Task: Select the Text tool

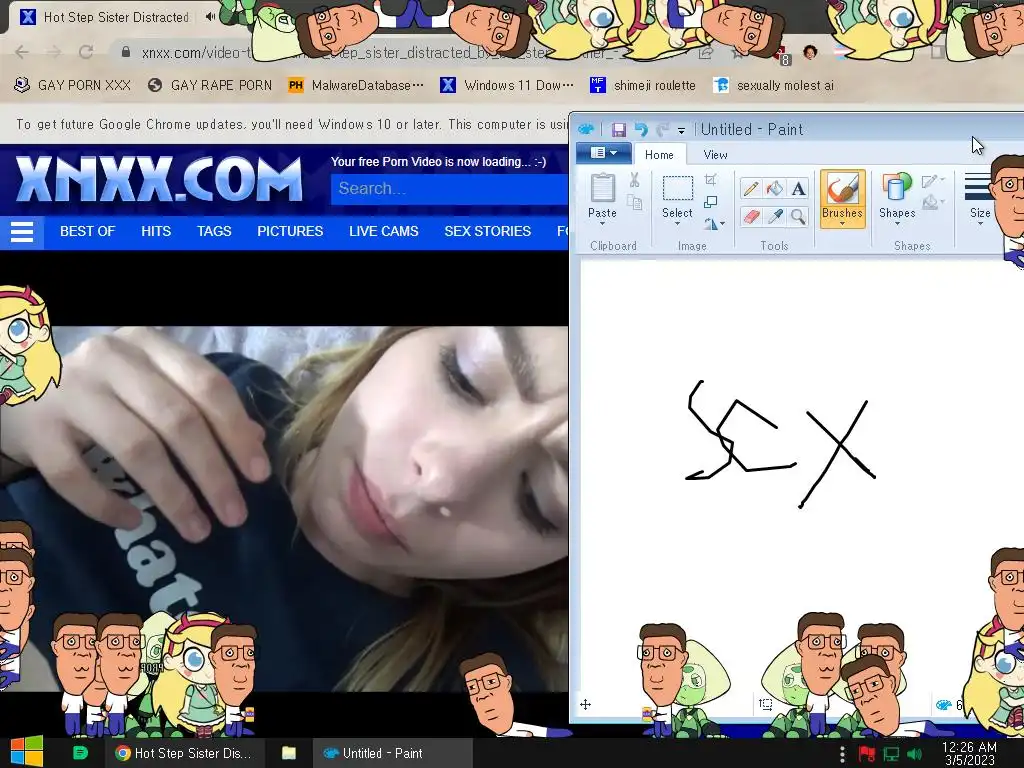Action: 798,189
